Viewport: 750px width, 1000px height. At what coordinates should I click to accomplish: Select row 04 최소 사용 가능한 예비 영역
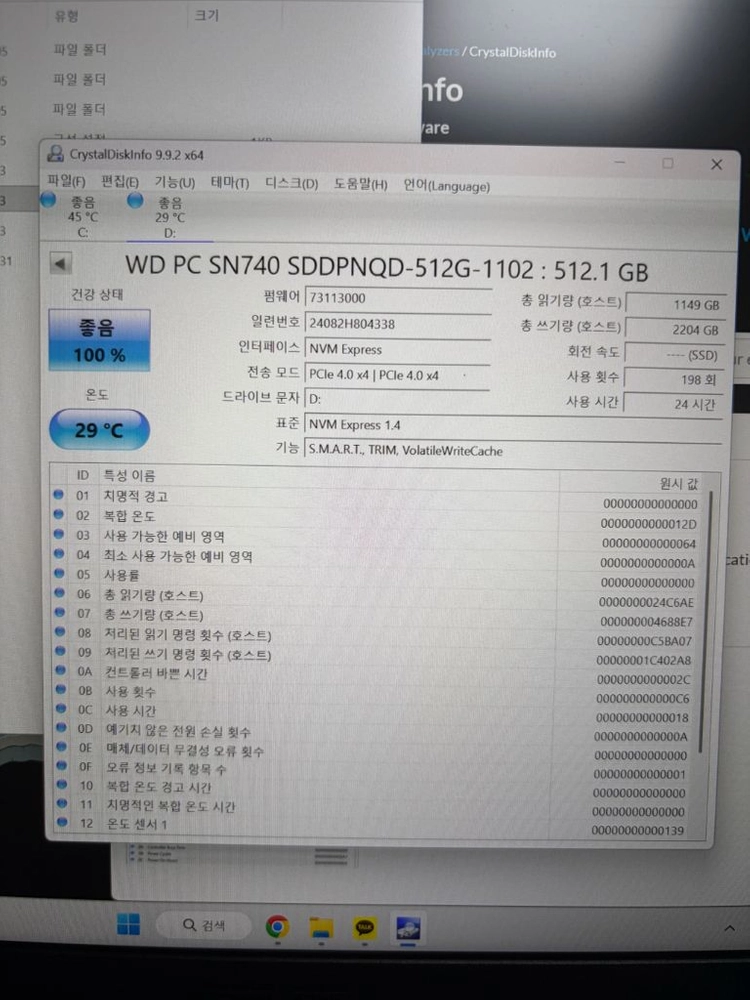(378, 559)
